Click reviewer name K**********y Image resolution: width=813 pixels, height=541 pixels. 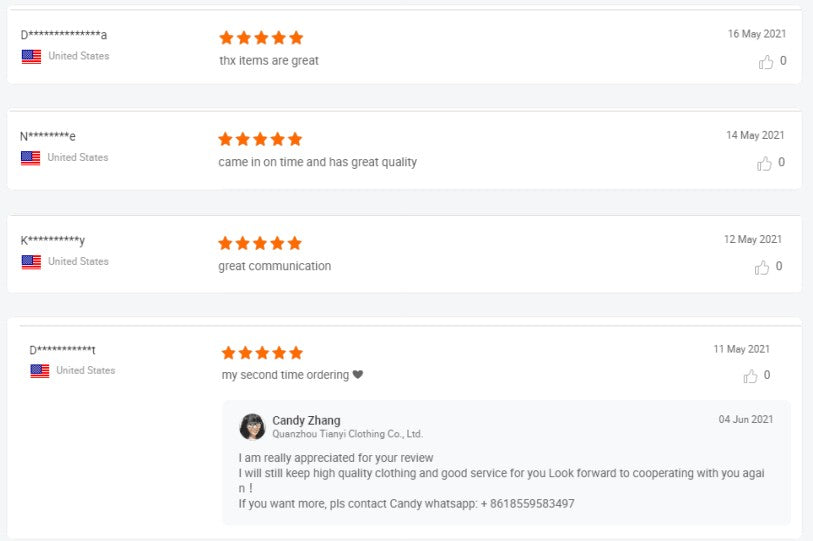point(53,240)
